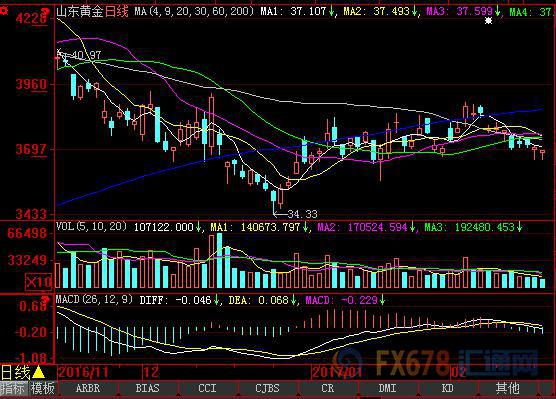556x399 pixels.
Task: Click the X10 volume scale box
Action: tap(39, 282)
